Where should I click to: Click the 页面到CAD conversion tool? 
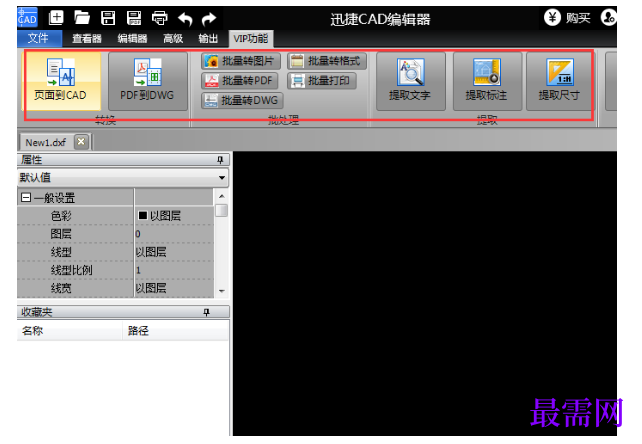click(61, 81)
